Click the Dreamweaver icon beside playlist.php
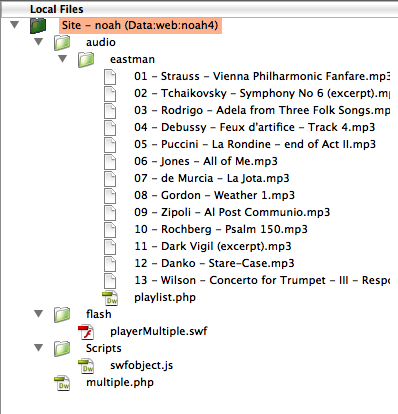 tap(110, 298)
